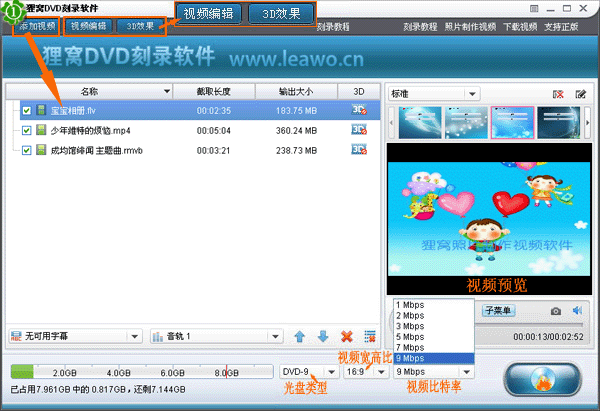
Task: Open the 无可用字幕 subtitle dropdown
Action: [75, 336]
